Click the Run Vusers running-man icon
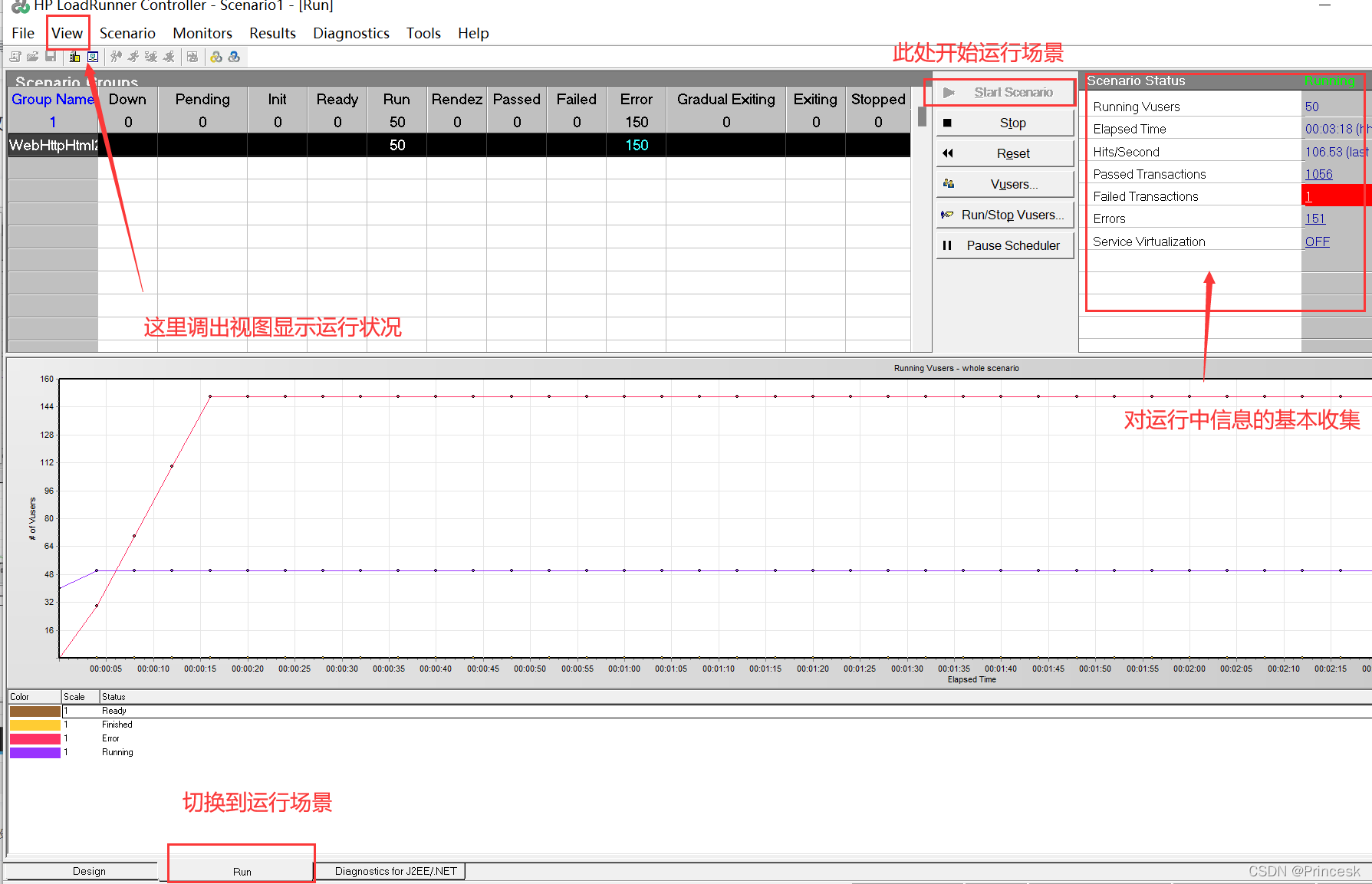 (133, 57)
